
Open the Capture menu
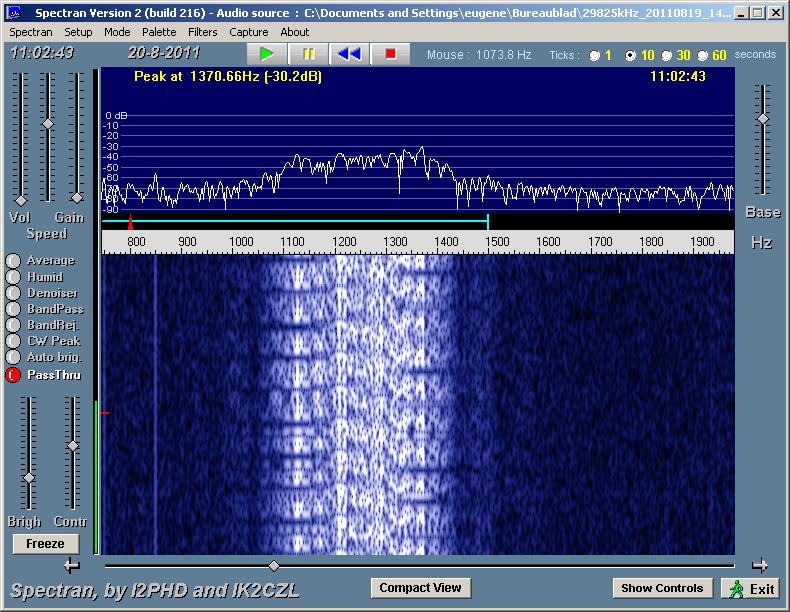point(248,32)
